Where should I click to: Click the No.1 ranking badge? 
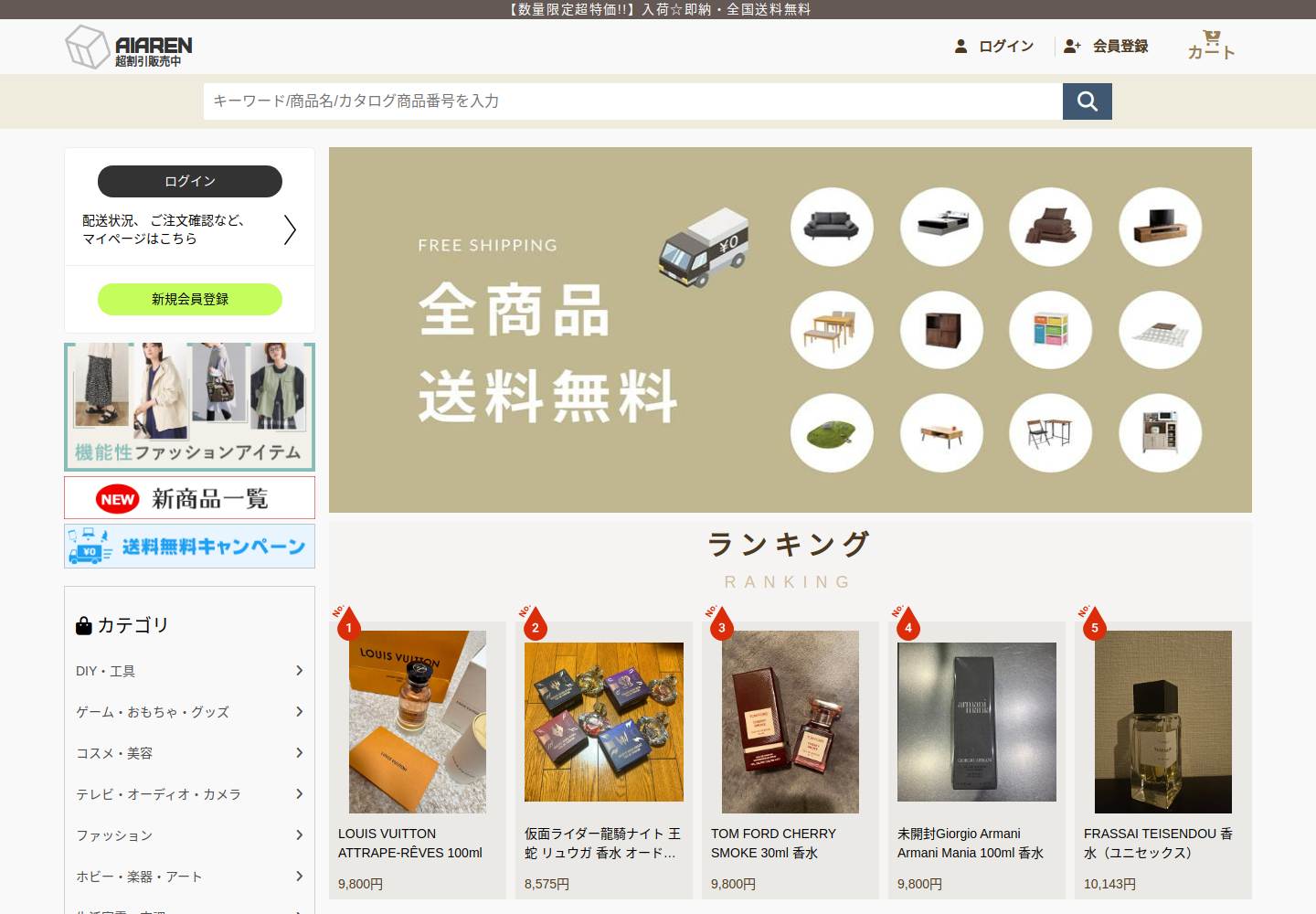pos(346,622)
